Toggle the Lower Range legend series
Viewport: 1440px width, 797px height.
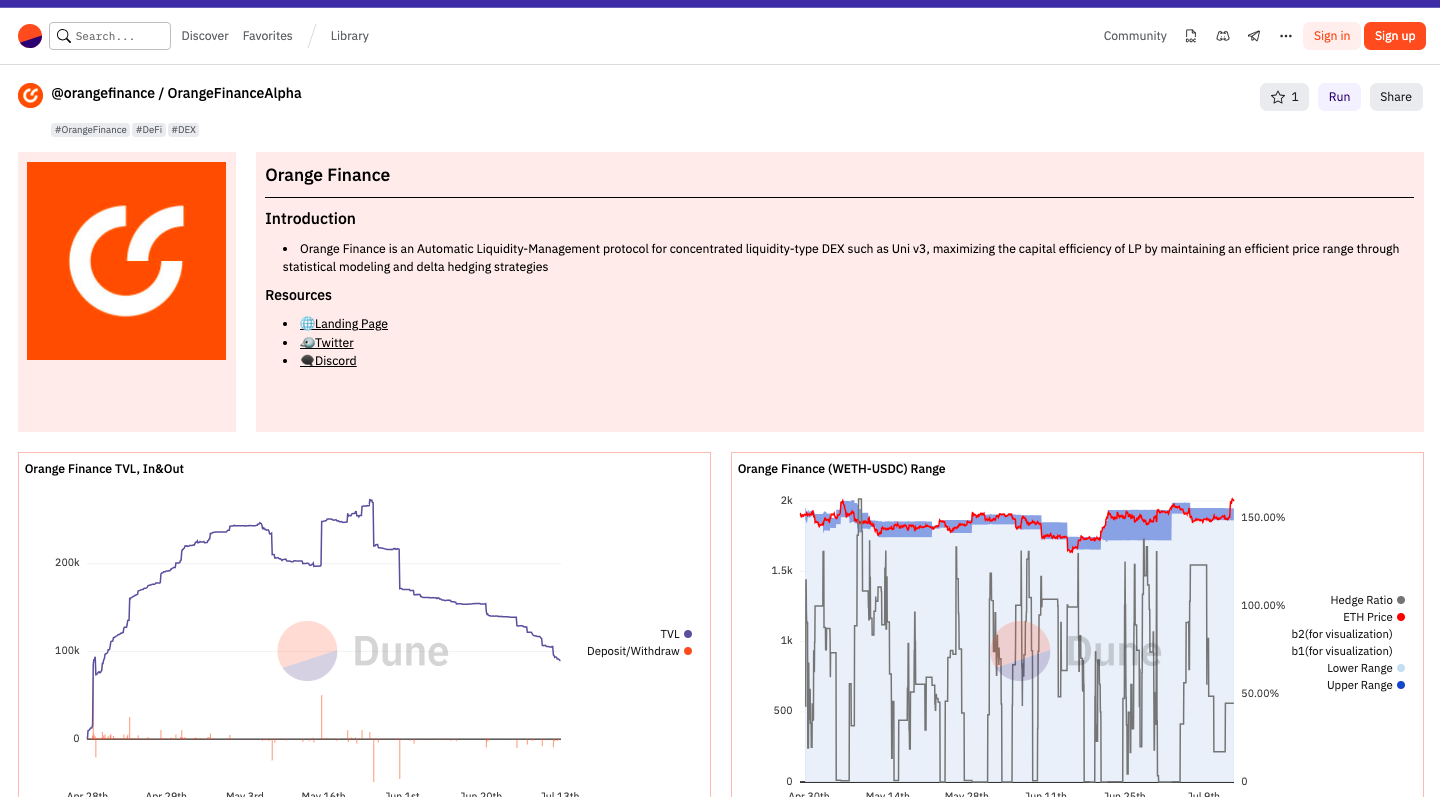coord(1366,668)
